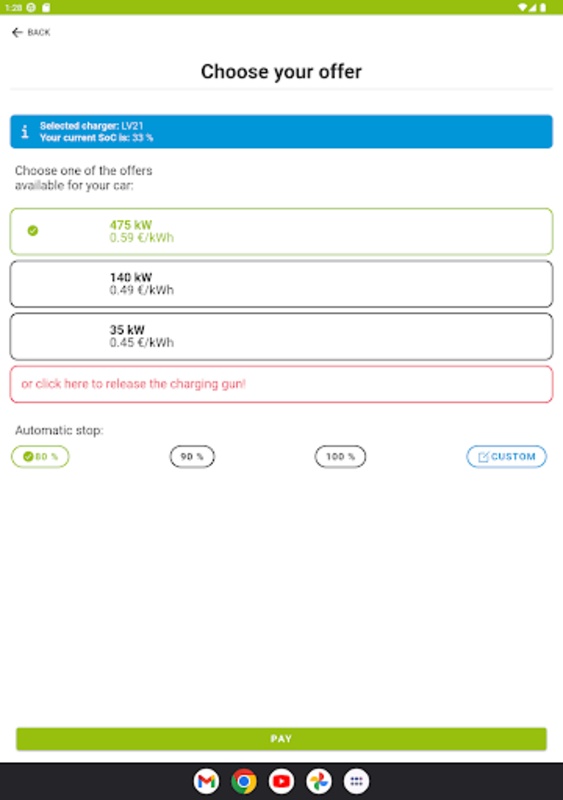The height and width of the screenshot is (800, 563).
Task: Select the 35 kW offer
Action: coord(281,337)
